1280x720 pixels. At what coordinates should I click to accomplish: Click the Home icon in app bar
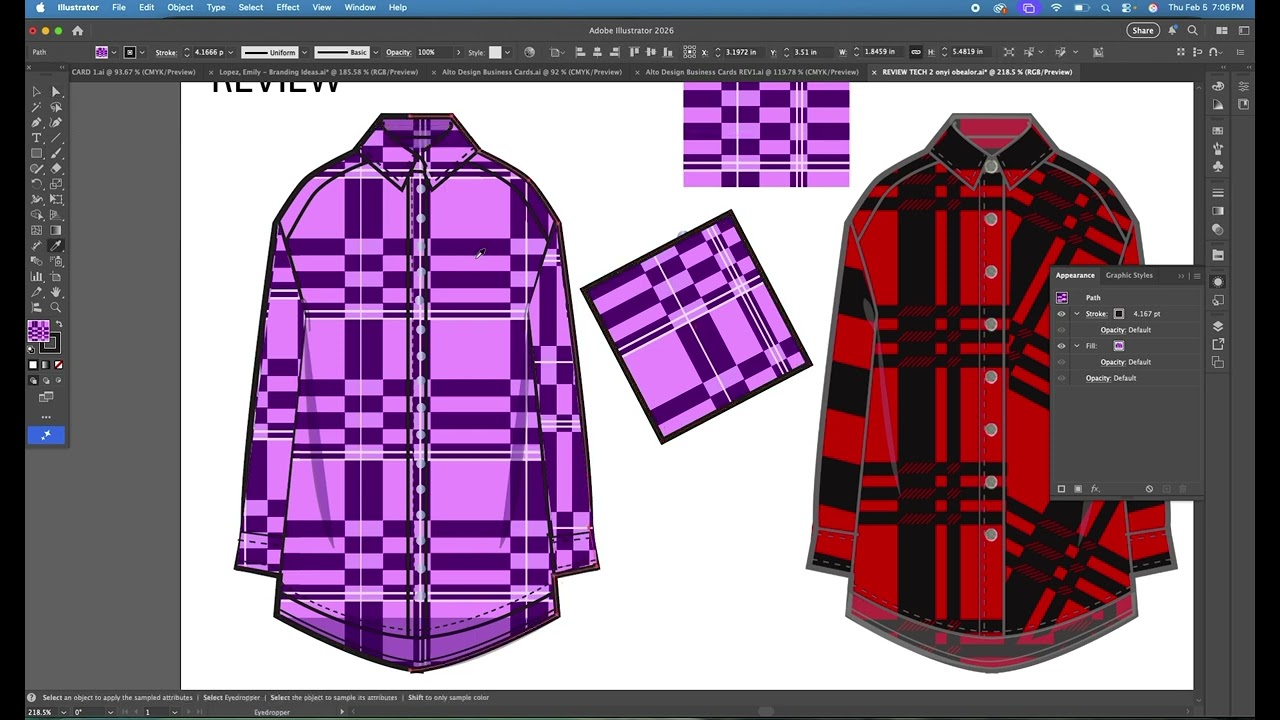click(x=77, y=31)
